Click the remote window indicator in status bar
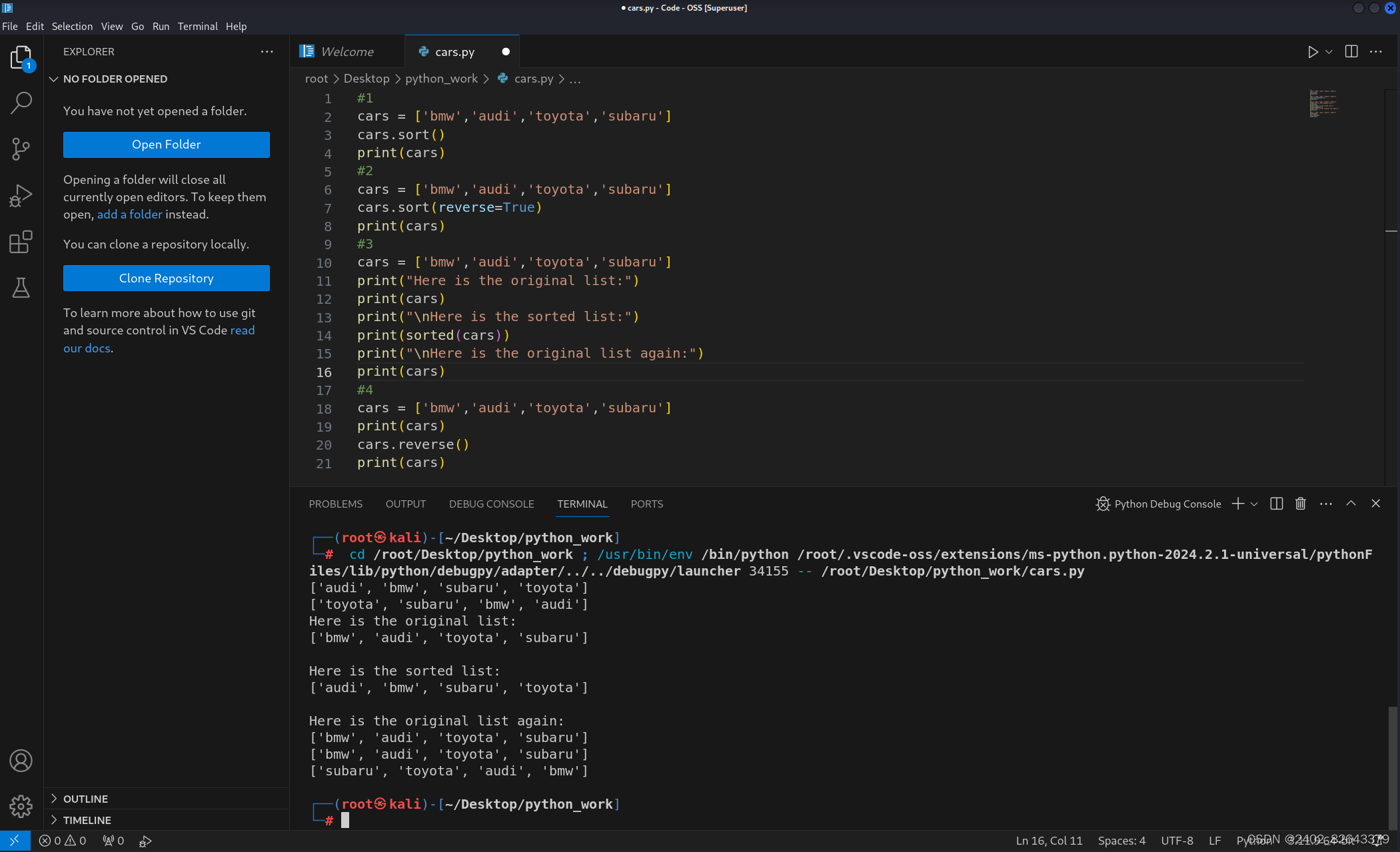 tap(15, 841)
